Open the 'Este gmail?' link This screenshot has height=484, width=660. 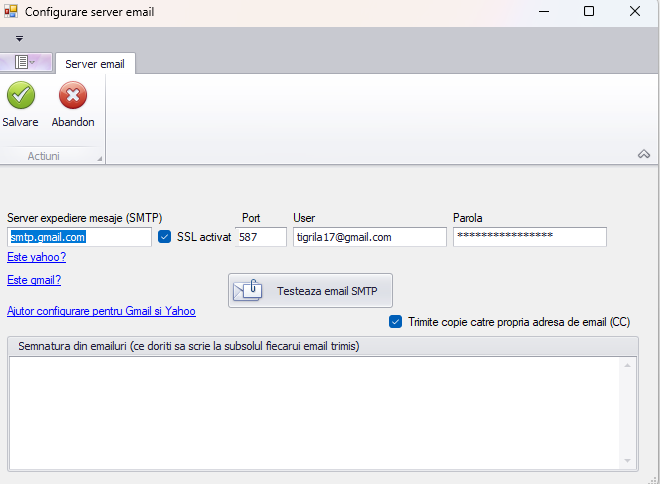click(34, 280)
